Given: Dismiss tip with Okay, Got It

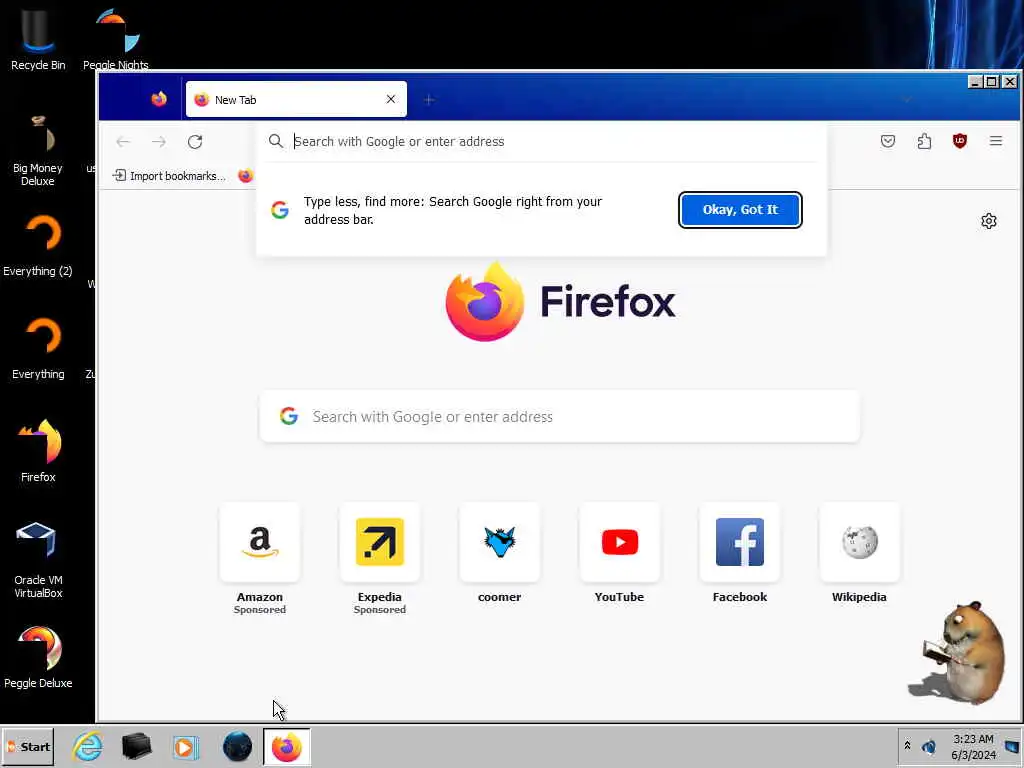Looking at the screenshot, I should 740,210.
